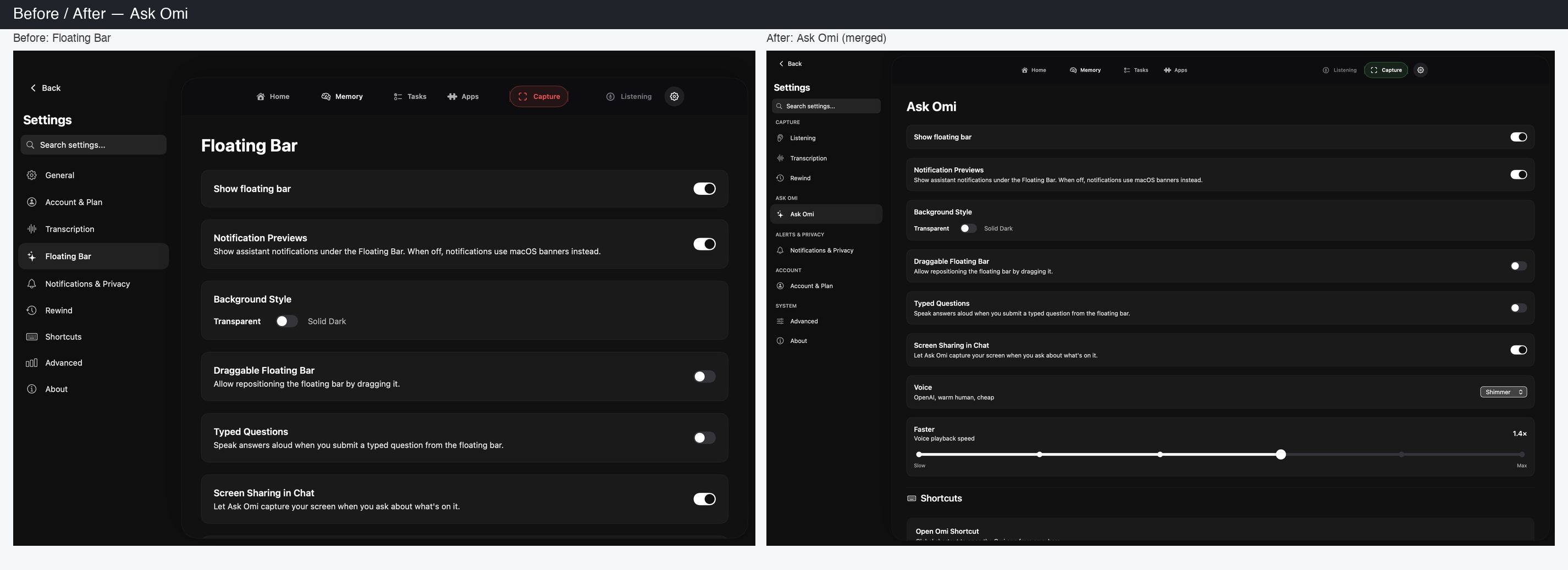
Task: Open Apps tab in After nav bar
Action: pos(1175,70)
